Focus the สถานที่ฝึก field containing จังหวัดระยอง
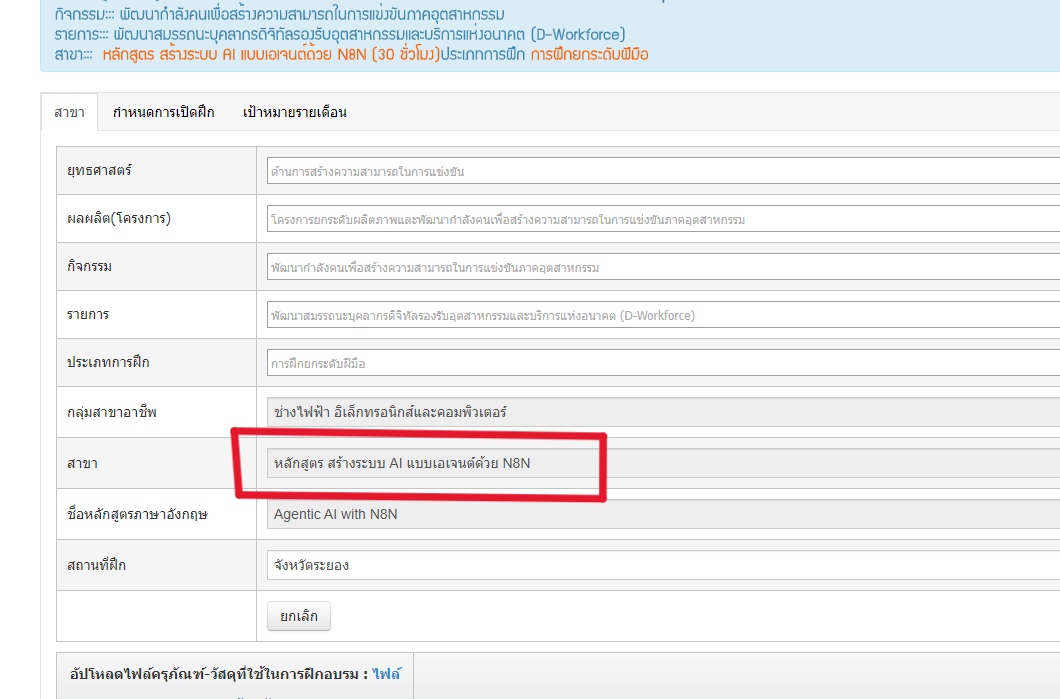 click(x=662, y=565)
